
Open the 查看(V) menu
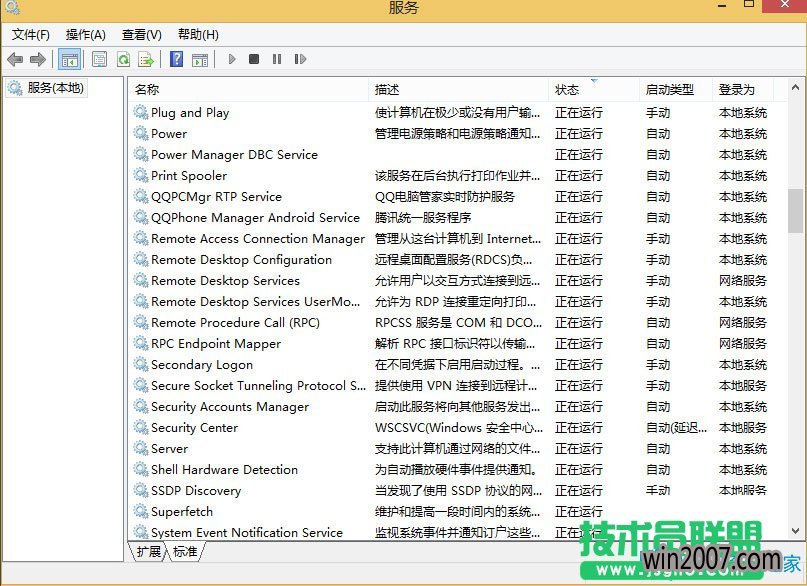click(x=142, y=34)
